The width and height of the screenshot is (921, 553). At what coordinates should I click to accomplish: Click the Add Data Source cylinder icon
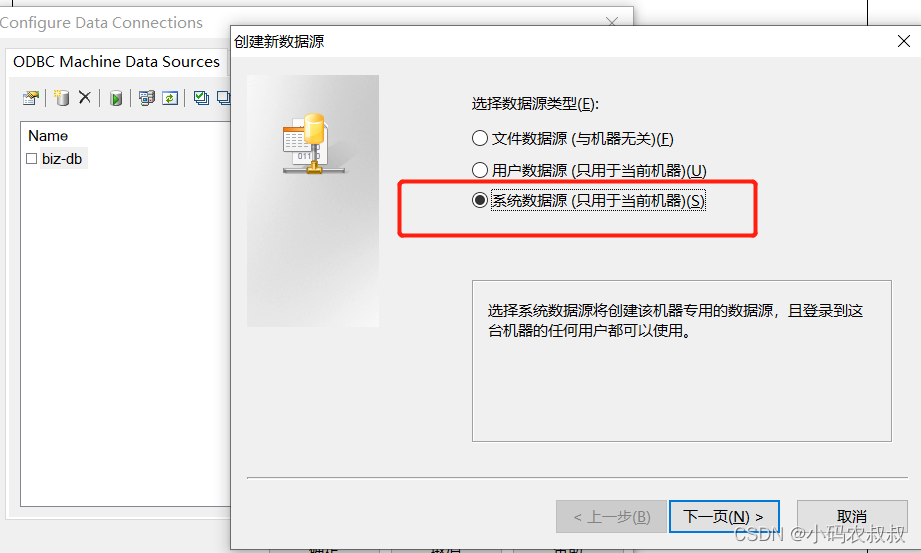tap(62, 98)
